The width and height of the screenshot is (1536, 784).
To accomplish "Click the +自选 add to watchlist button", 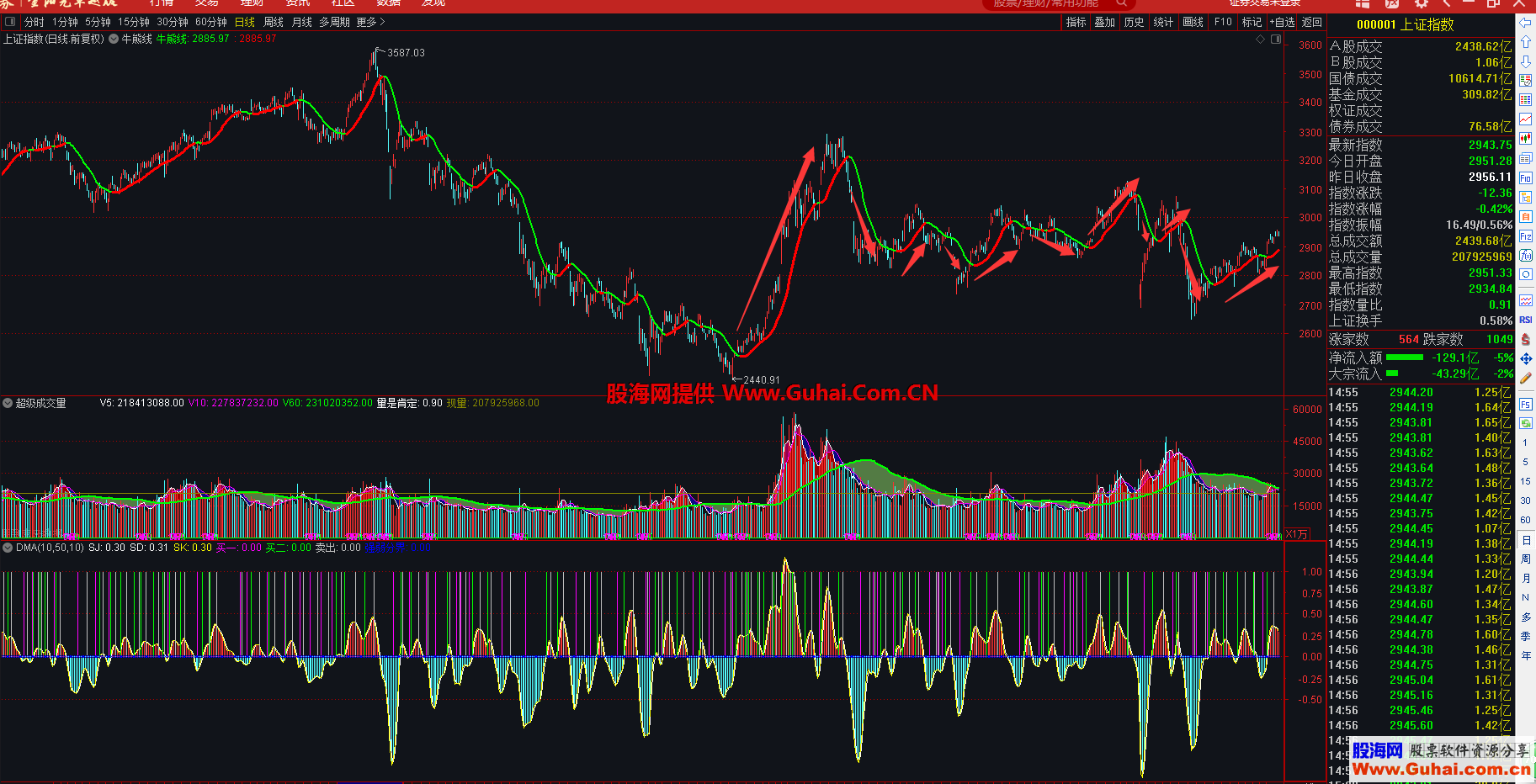I will point(1282,22).
